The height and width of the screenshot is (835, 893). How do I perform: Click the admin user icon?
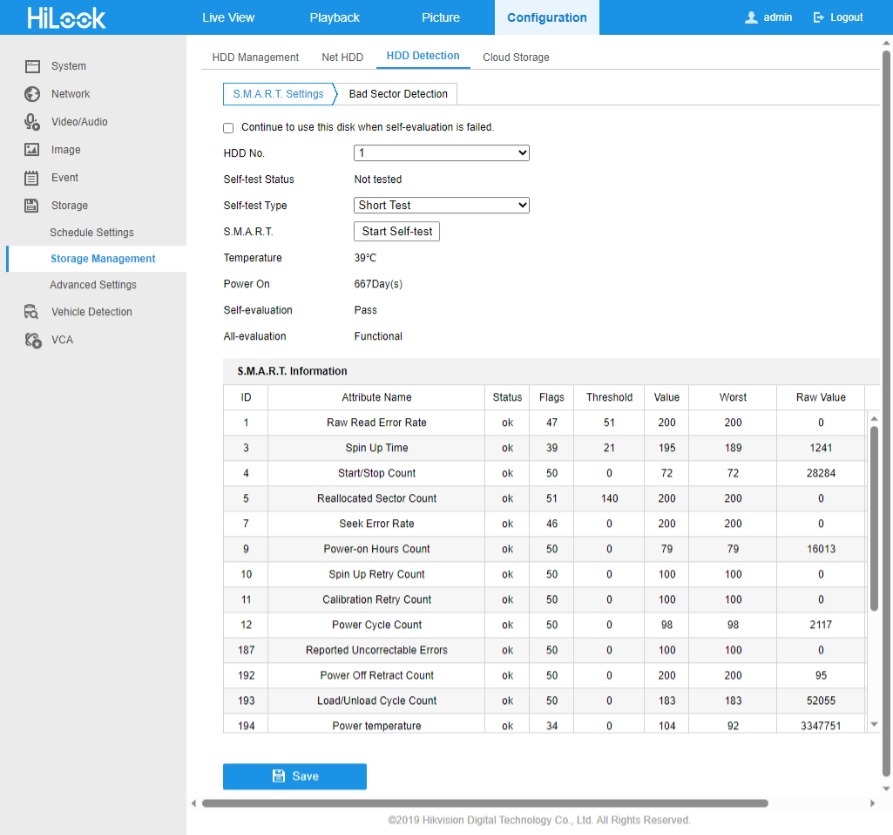coord(752,18)
